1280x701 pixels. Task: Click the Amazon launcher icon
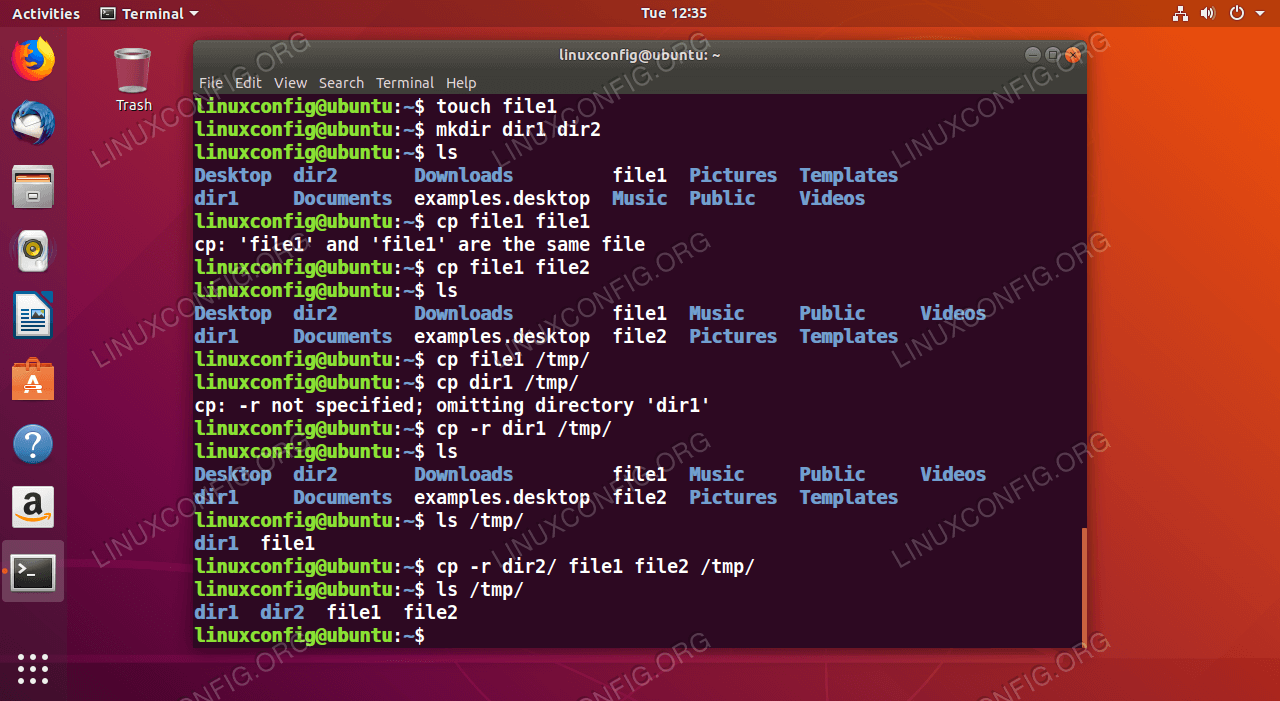click(x=33, y=508)
